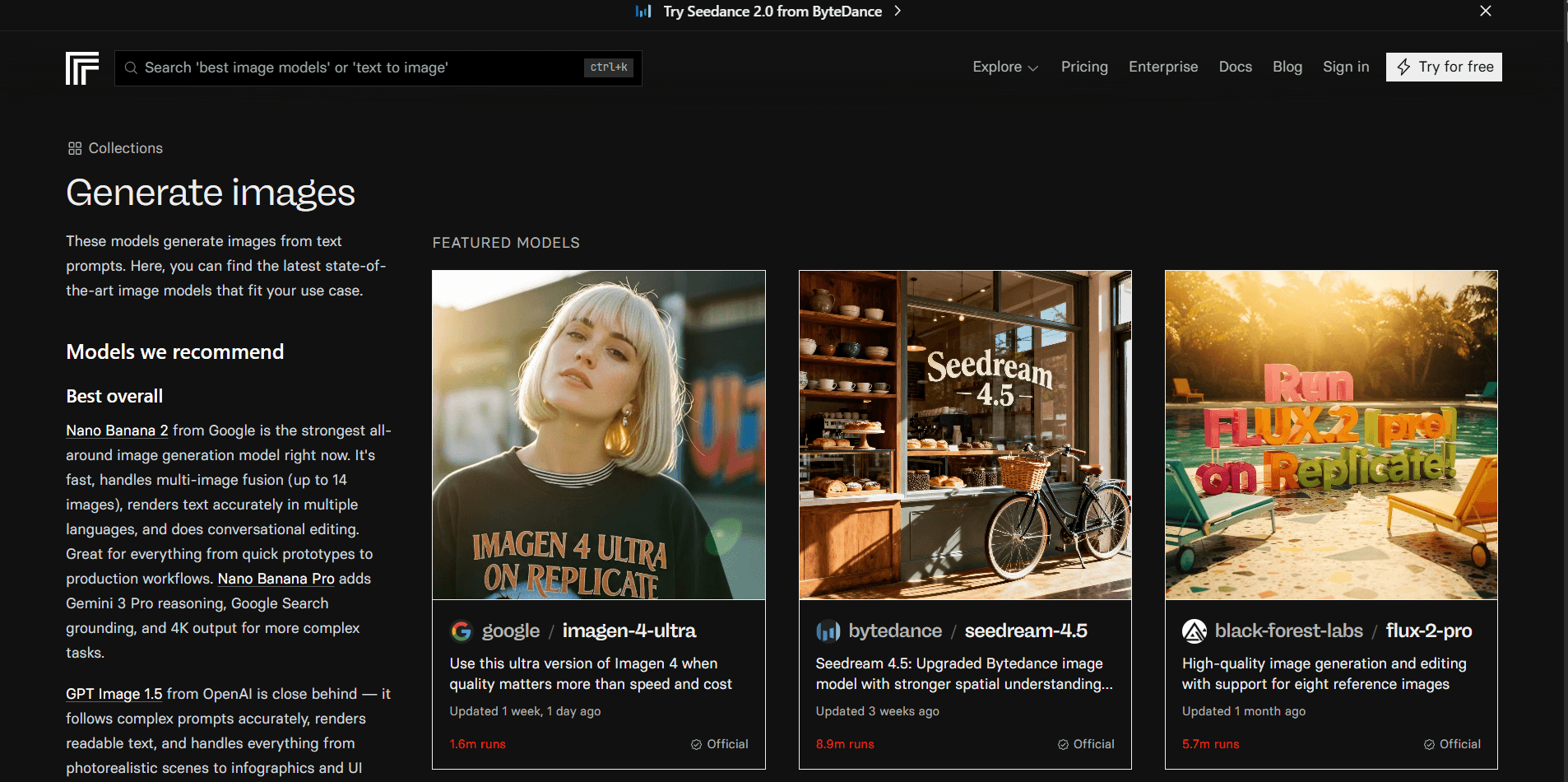Focus the model search field

pos(378,67)
